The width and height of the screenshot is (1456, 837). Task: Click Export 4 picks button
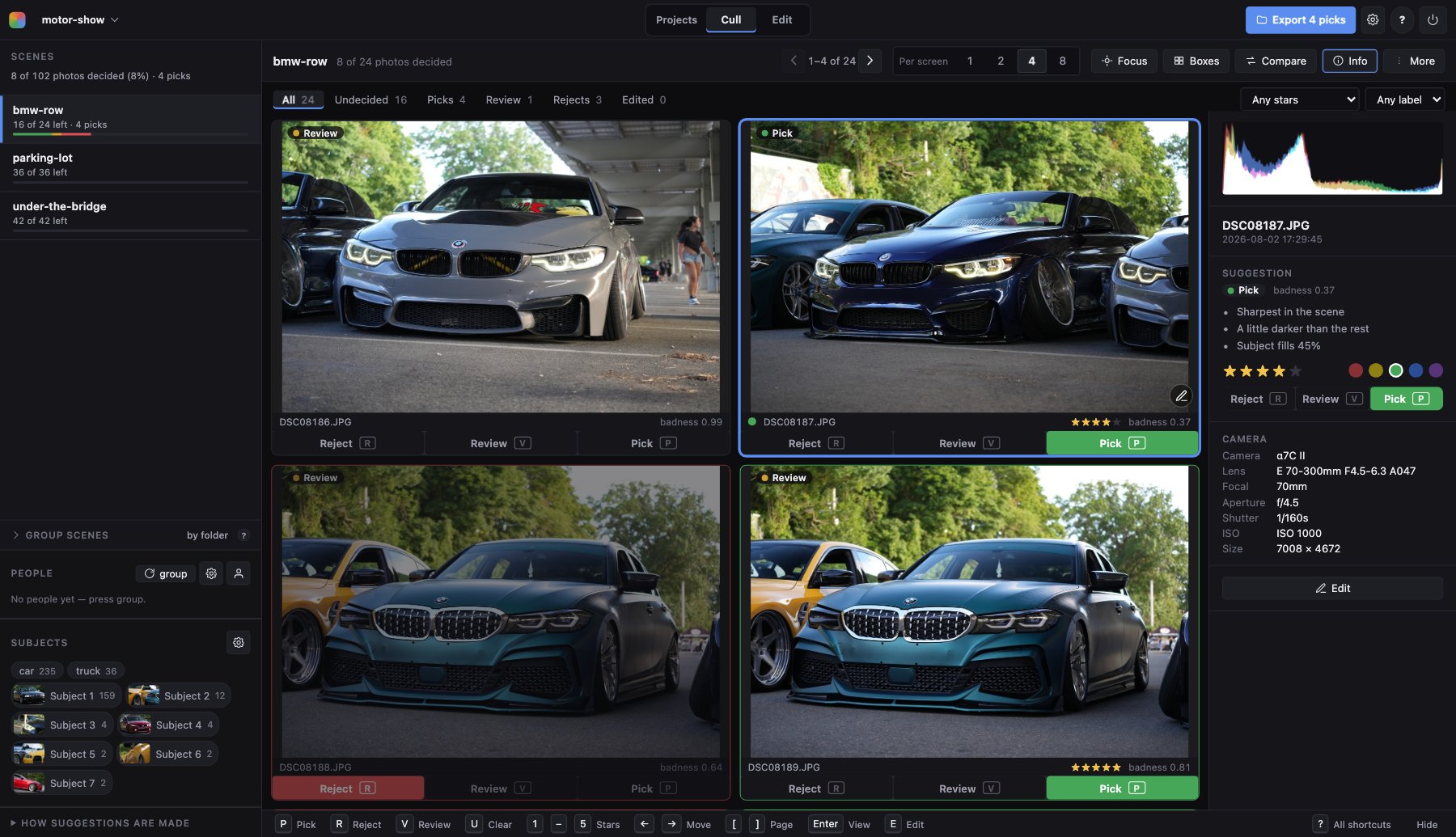pos(1300,19)
